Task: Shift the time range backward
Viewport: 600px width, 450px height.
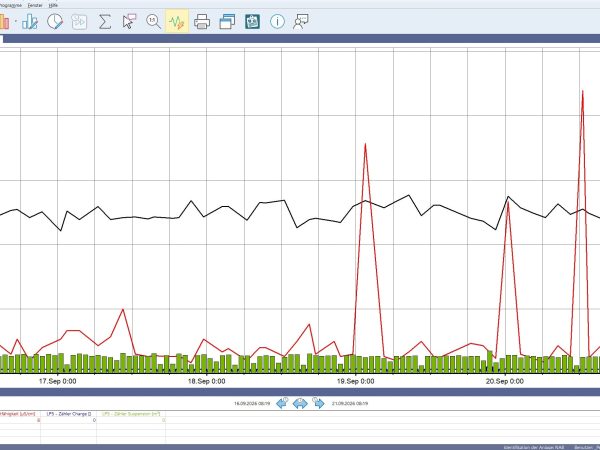Action: click(282, 403)
